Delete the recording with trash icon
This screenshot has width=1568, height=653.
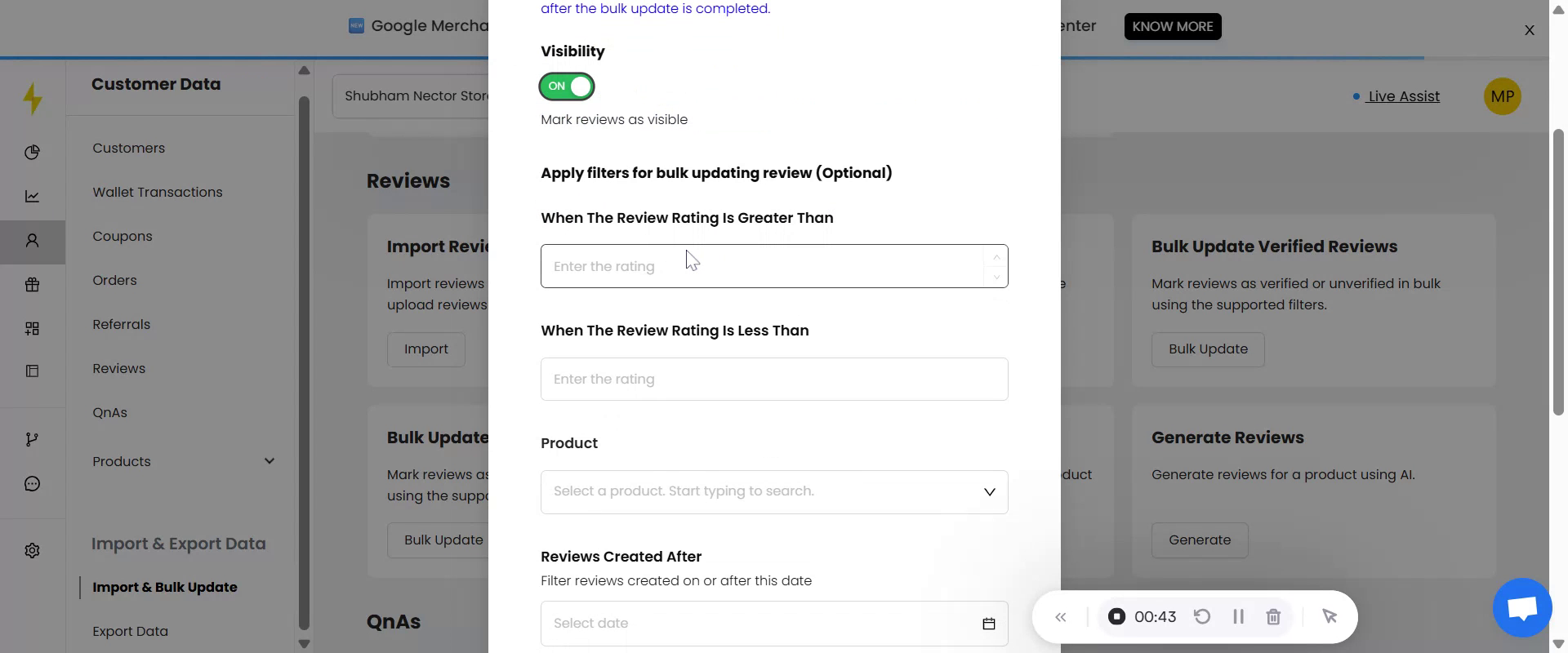tap(1273, 616)
